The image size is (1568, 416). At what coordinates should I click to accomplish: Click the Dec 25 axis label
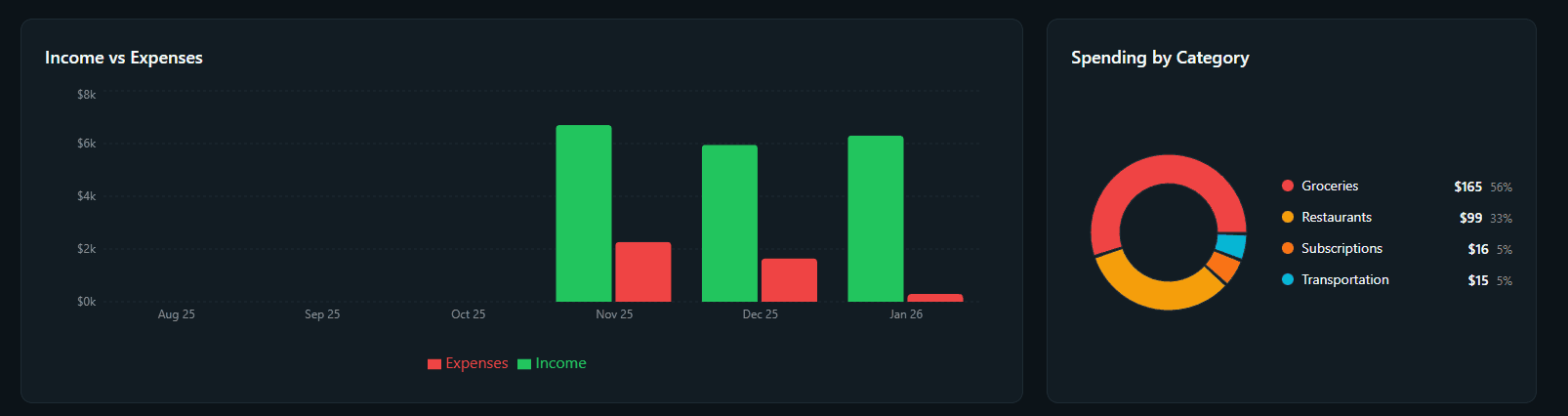point(760,314)
